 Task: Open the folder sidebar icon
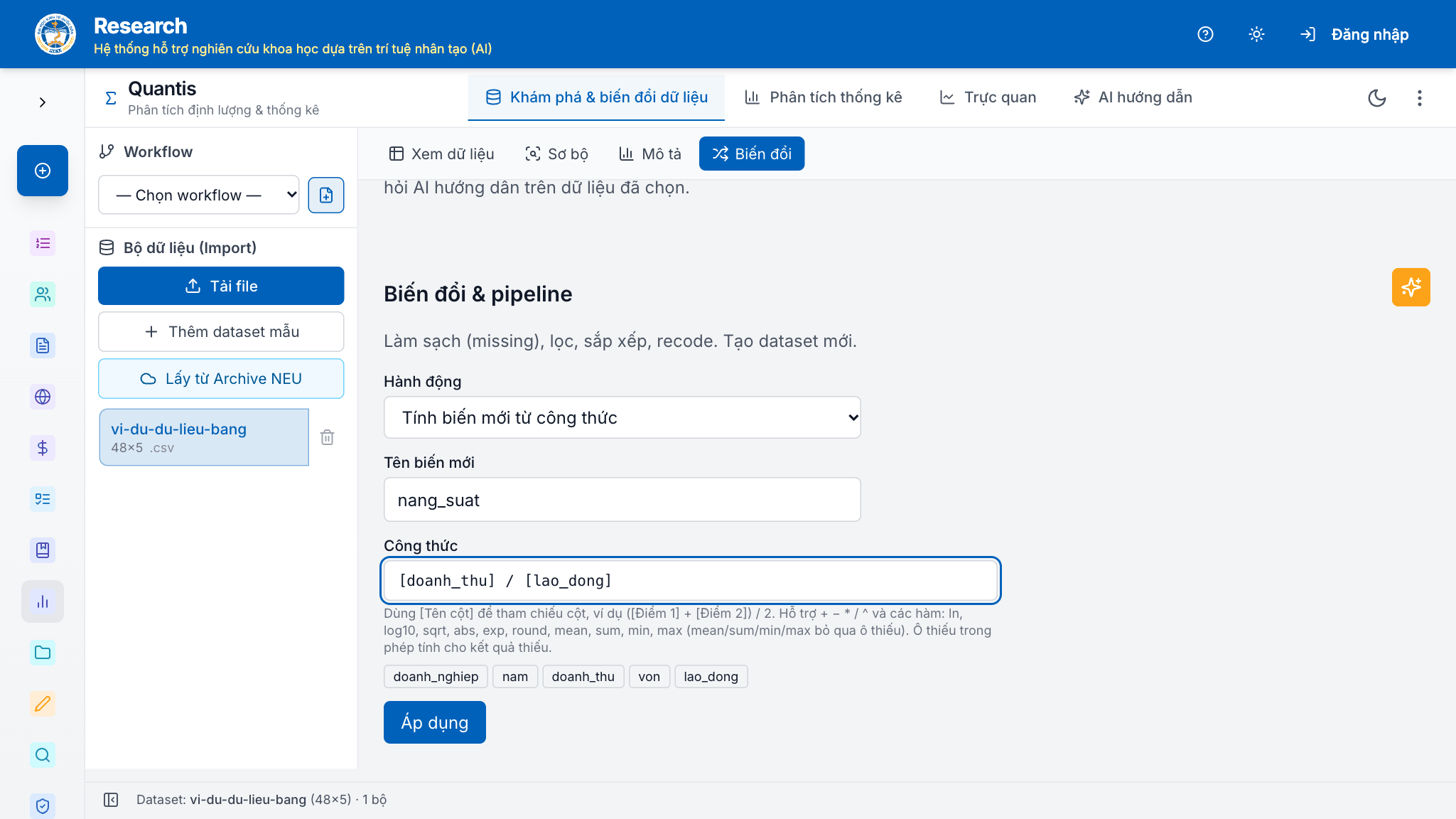pyautogui.click(x=43, y=653)
